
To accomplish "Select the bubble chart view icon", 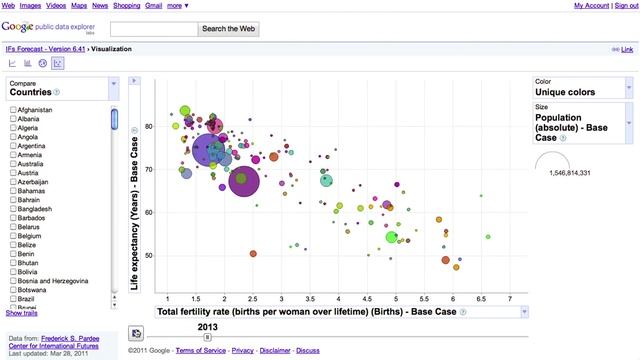I will 58,63.
